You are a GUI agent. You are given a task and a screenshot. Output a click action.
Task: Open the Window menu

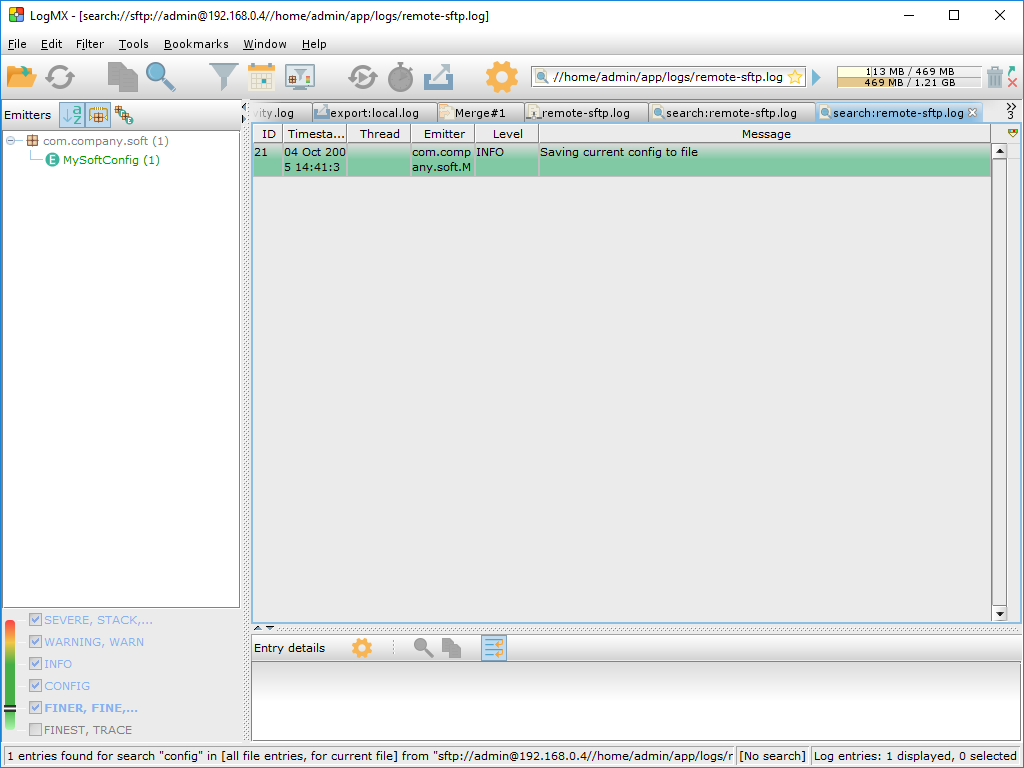click(x=264, y=44)
